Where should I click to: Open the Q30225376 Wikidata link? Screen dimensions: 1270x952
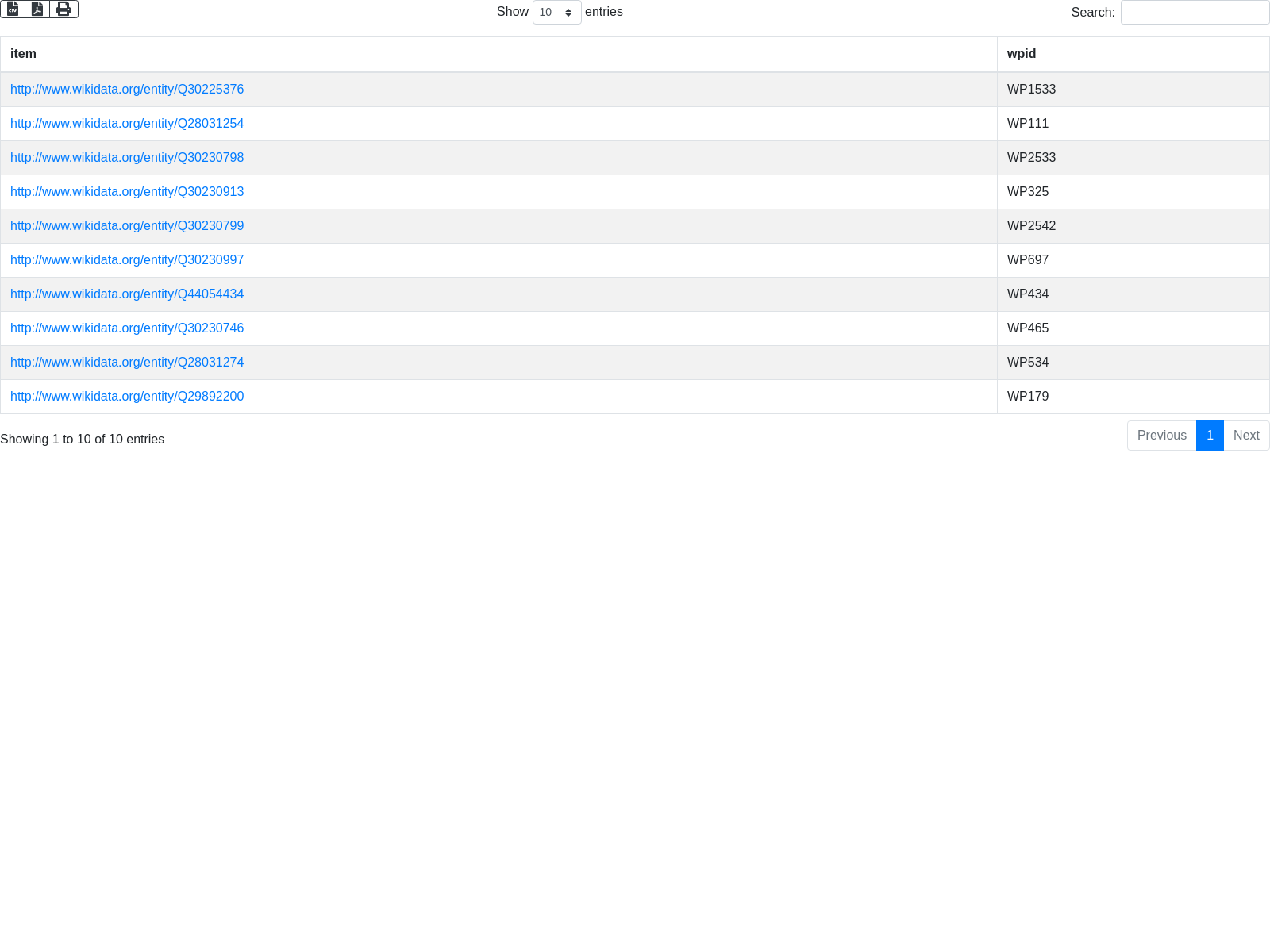coord(127,90)
